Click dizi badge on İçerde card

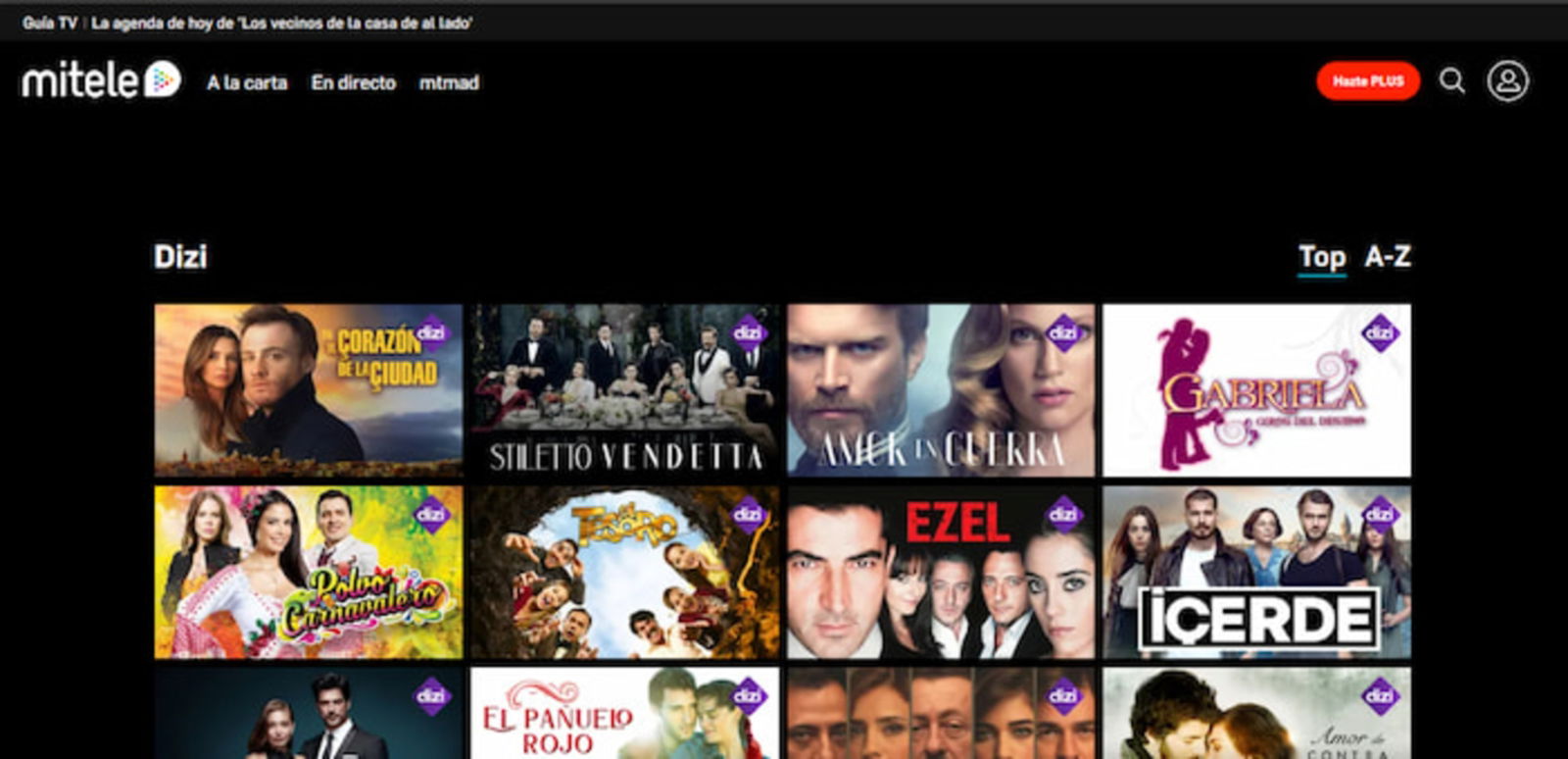1380,514
